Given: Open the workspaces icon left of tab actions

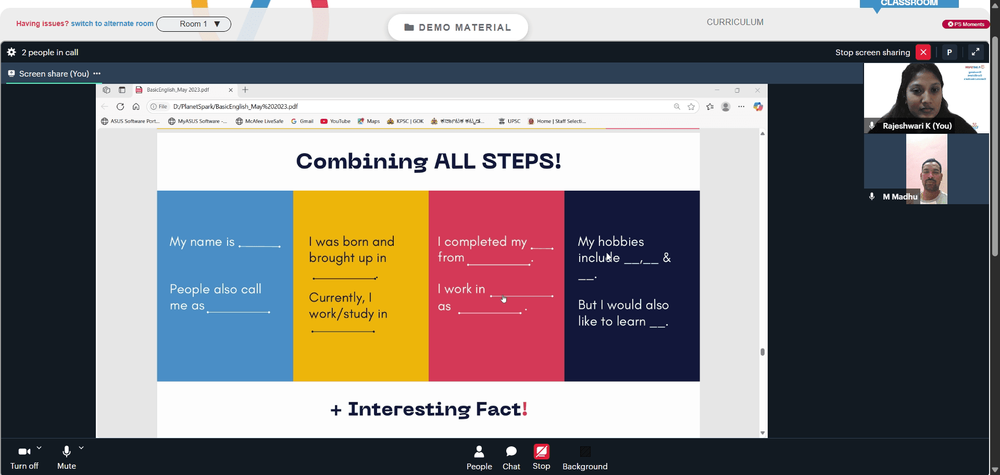Looking at the screenshot, I should click(107, 90).
